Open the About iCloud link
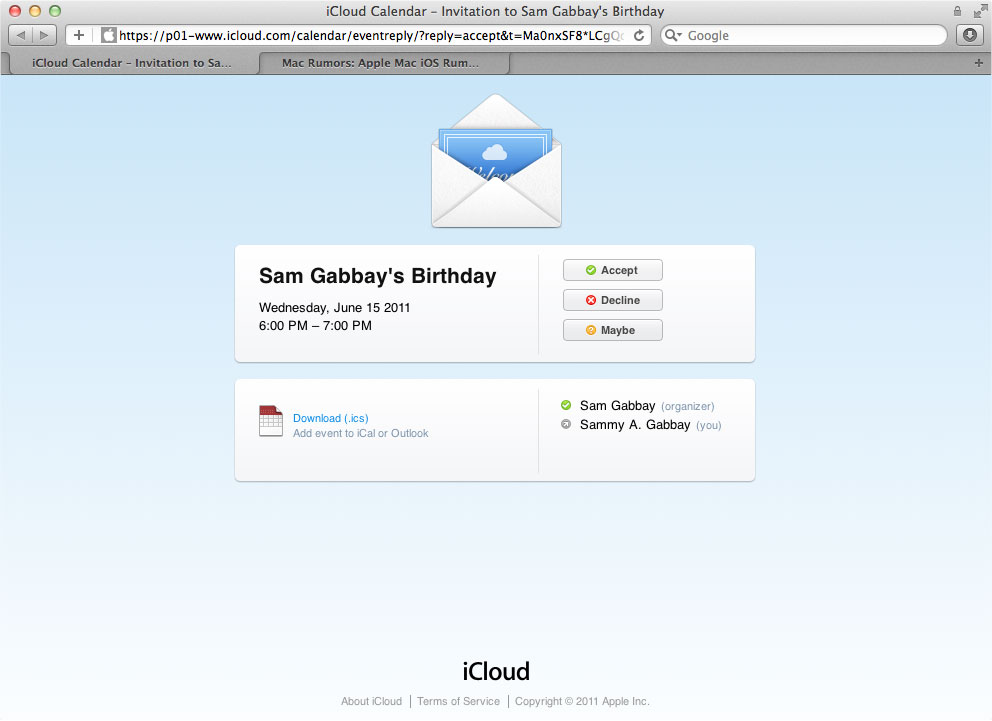This screenshot has height=721, width=992. point(371,701)
